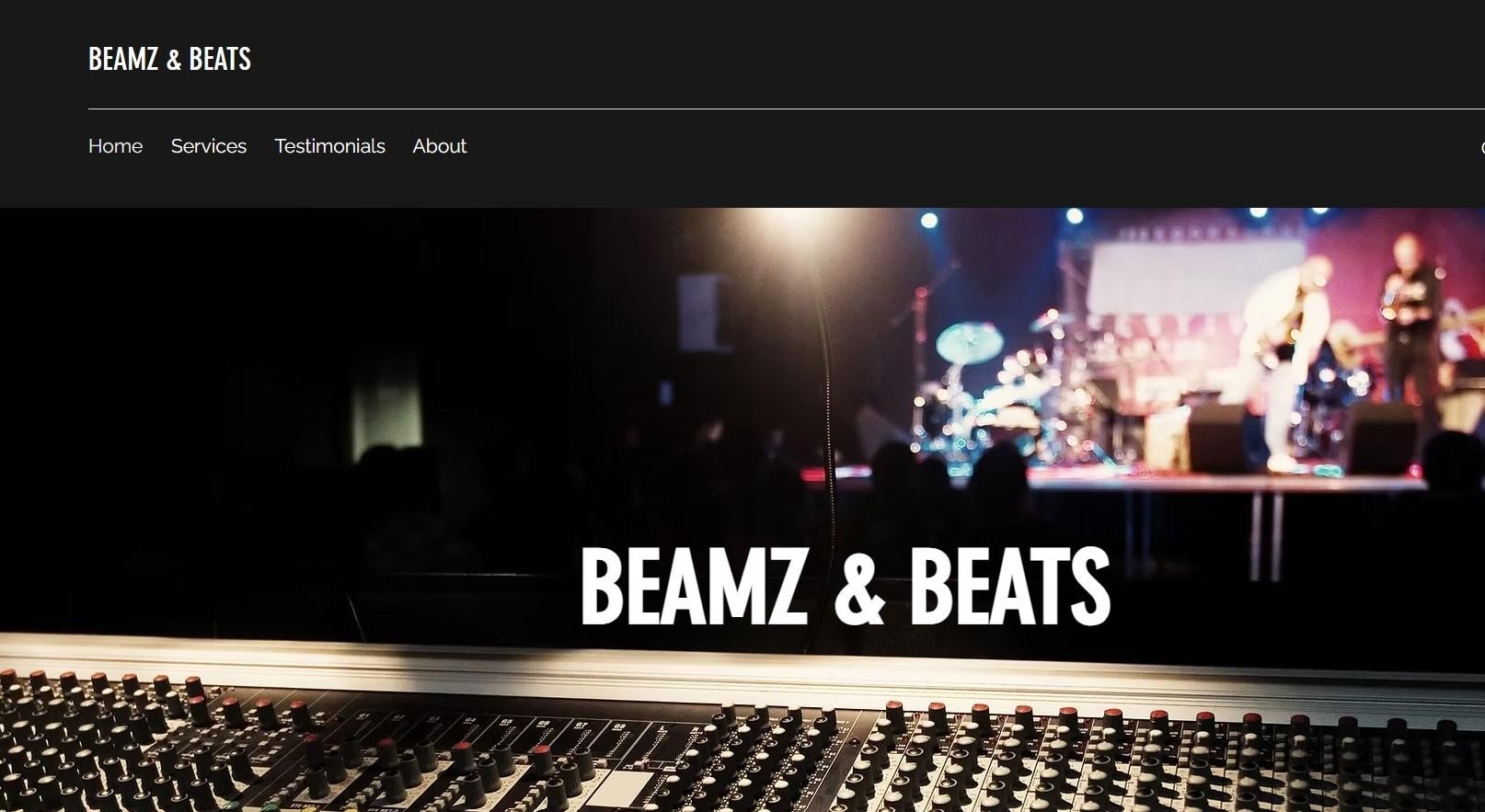Click the horizontal divider line under the logo

pos(736,109)
